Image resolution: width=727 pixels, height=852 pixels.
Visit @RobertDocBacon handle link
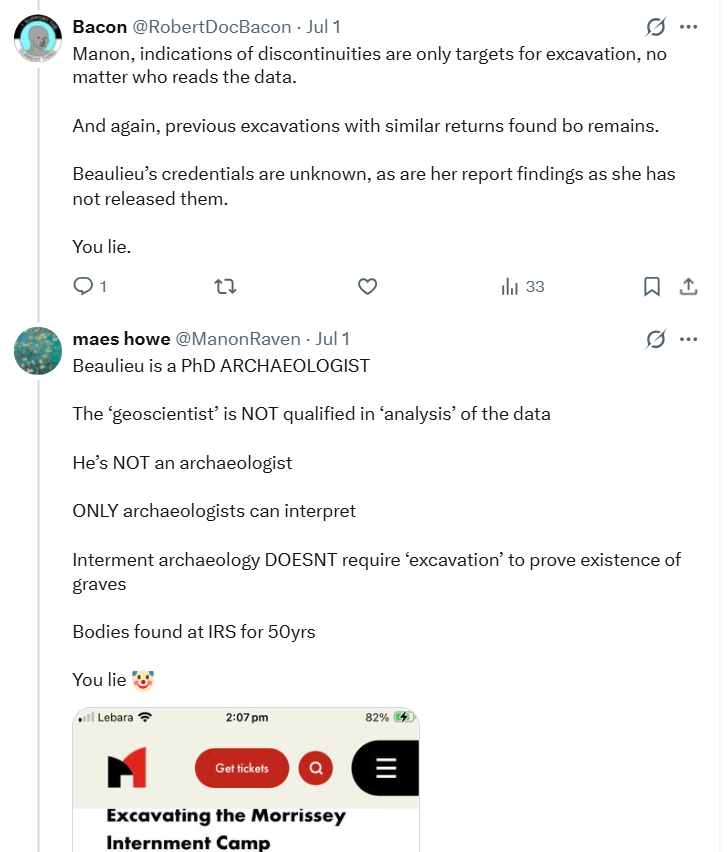[212, 27]
